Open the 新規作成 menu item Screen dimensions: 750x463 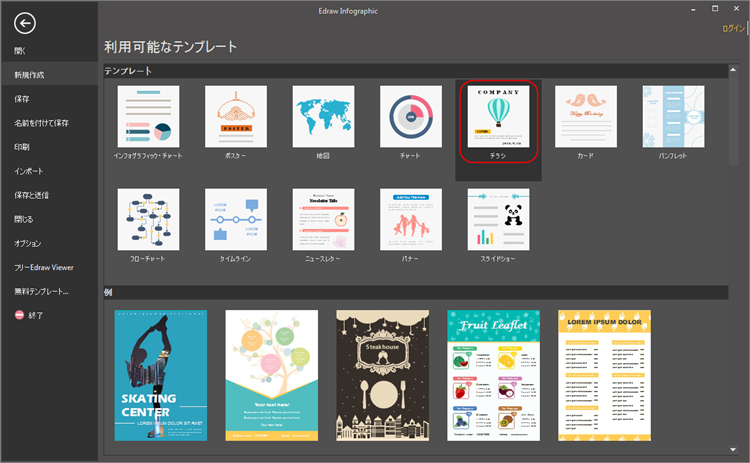point(29,75)
